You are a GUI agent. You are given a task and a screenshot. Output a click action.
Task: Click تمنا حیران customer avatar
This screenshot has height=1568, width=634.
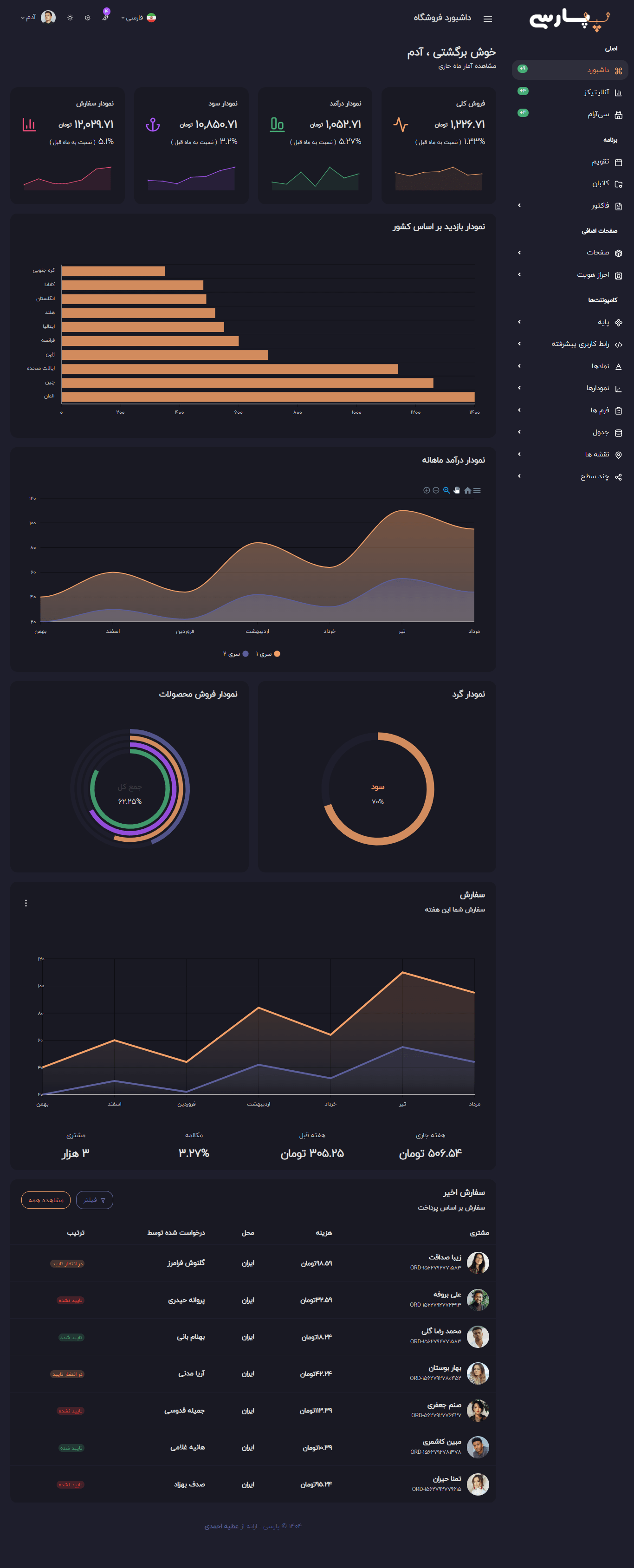click(478, 1484)
